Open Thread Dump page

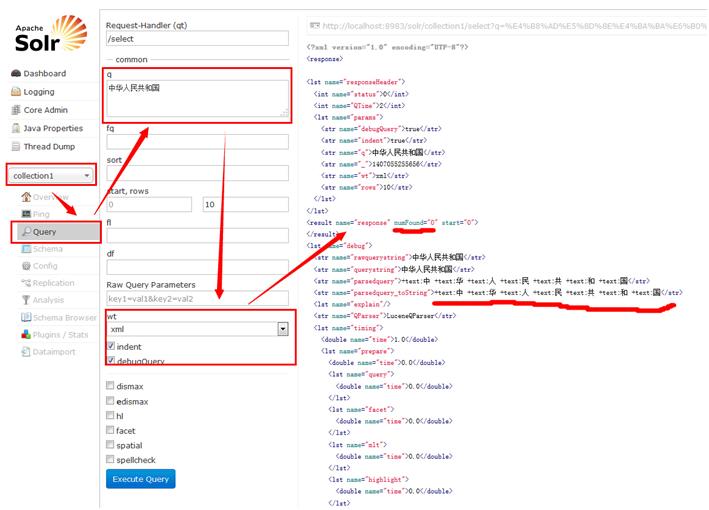point(49,146)
